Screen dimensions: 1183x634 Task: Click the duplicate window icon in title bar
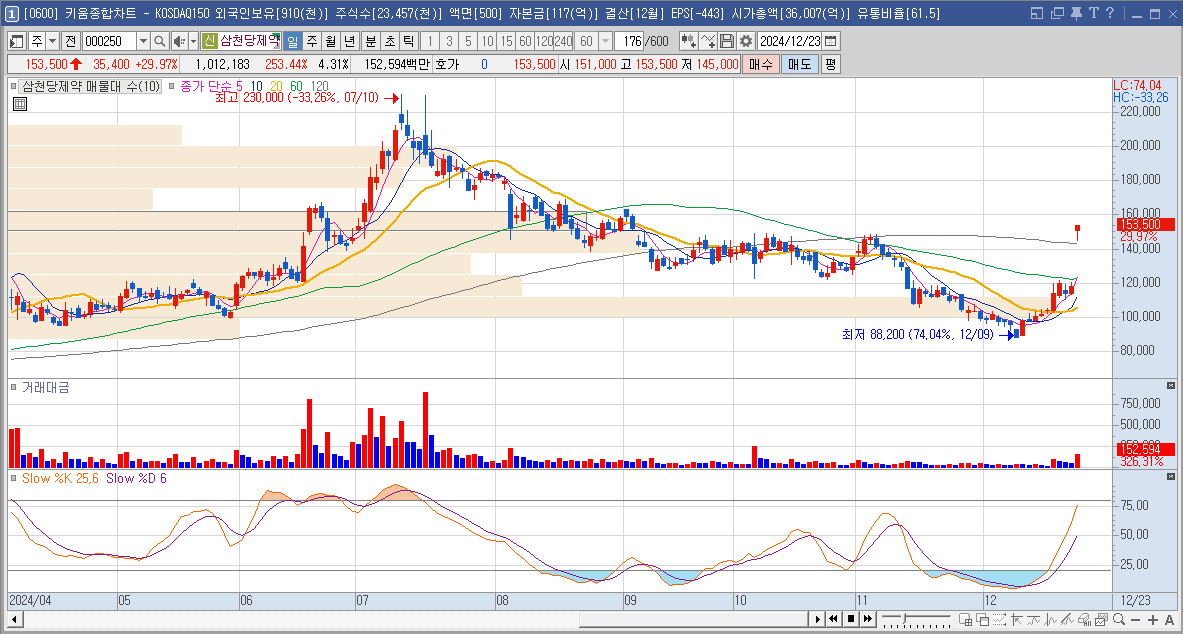pyautogui.click(x=1057, y=13)
